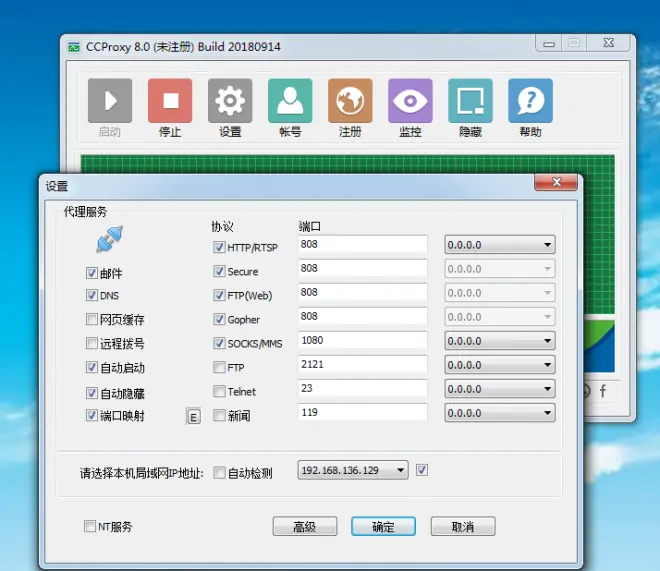
Task: Toggle the checkbox right of the IP dropdown
Action: (422, 470)
